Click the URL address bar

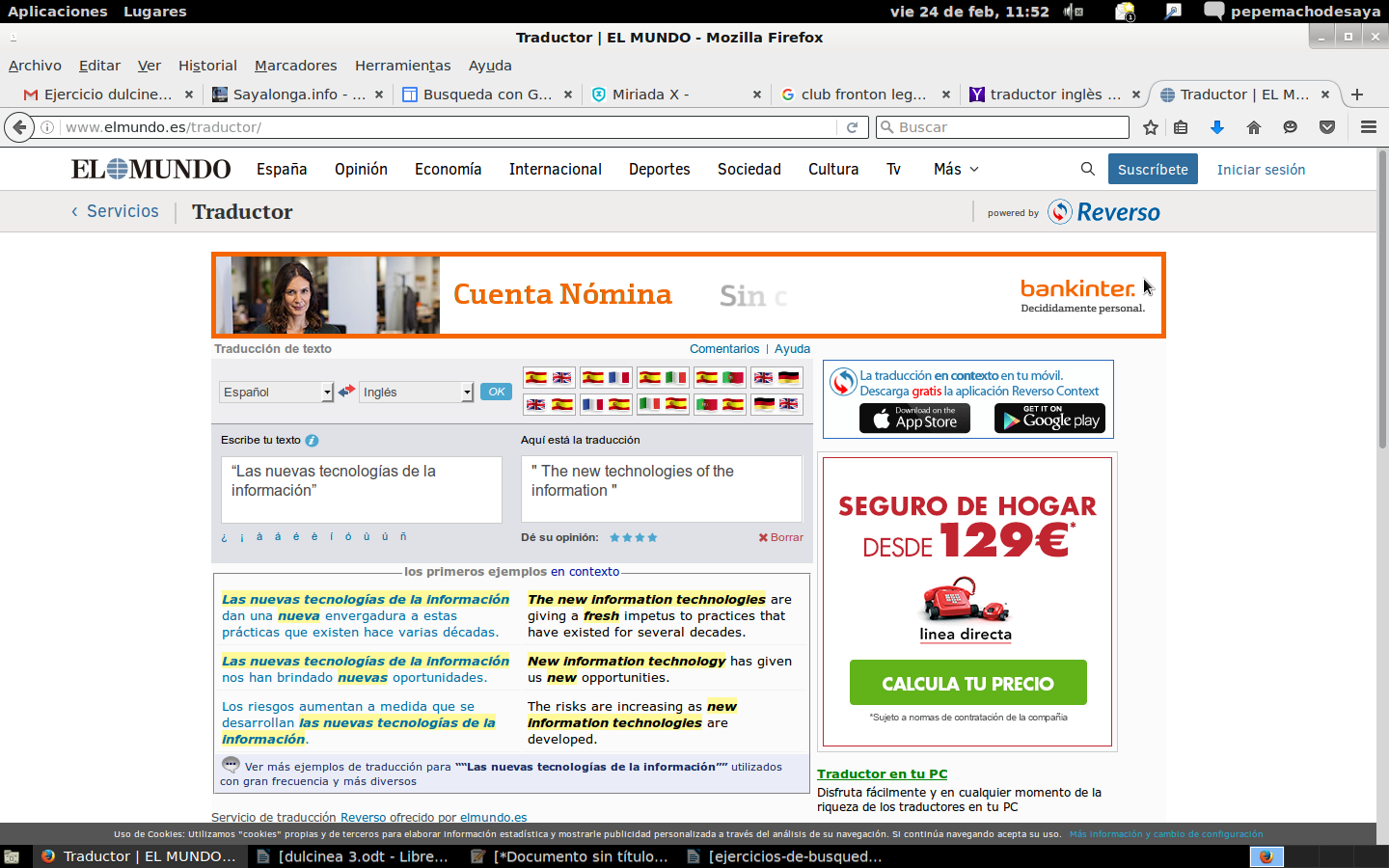pos(449,127)
